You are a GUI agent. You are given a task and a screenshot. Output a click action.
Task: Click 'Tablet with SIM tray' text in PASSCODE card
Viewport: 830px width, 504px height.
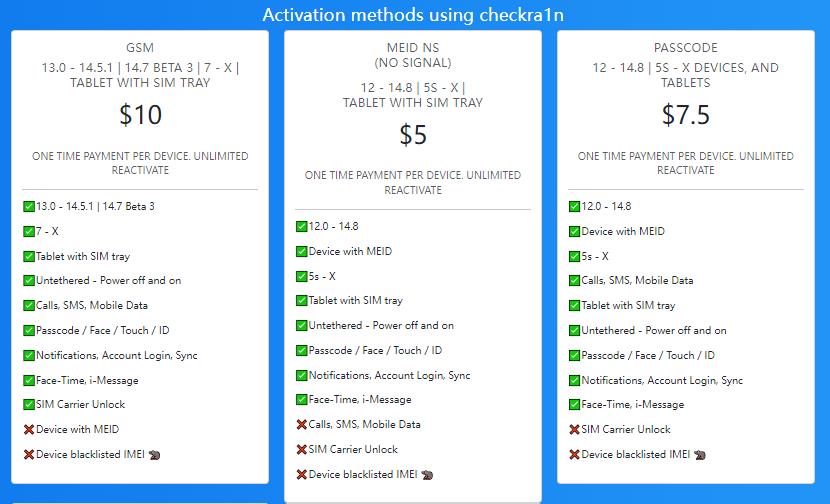point(628,305)
